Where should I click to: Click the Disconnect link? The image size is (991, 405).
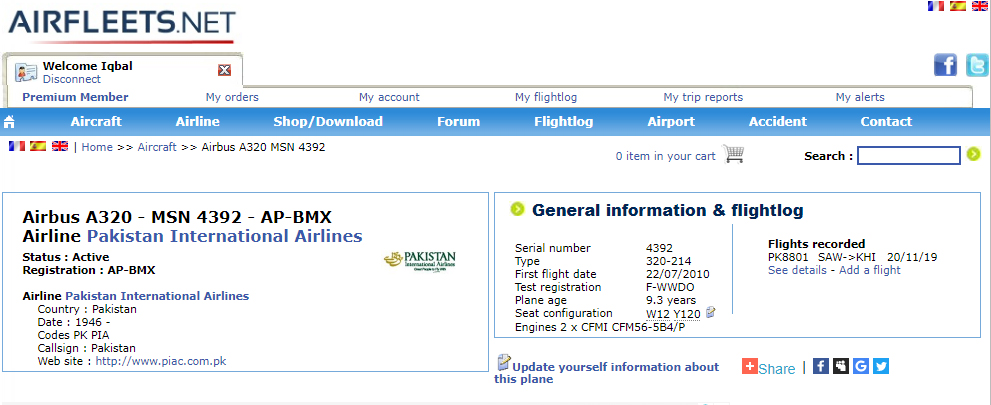click(x=71, y=79)
